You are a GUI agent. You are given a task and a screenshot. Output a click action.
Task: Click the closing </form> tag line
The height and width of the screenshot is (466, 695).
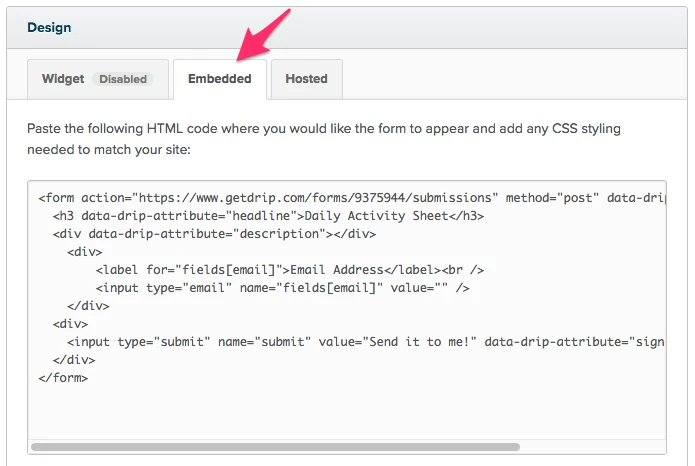point(63,378)
